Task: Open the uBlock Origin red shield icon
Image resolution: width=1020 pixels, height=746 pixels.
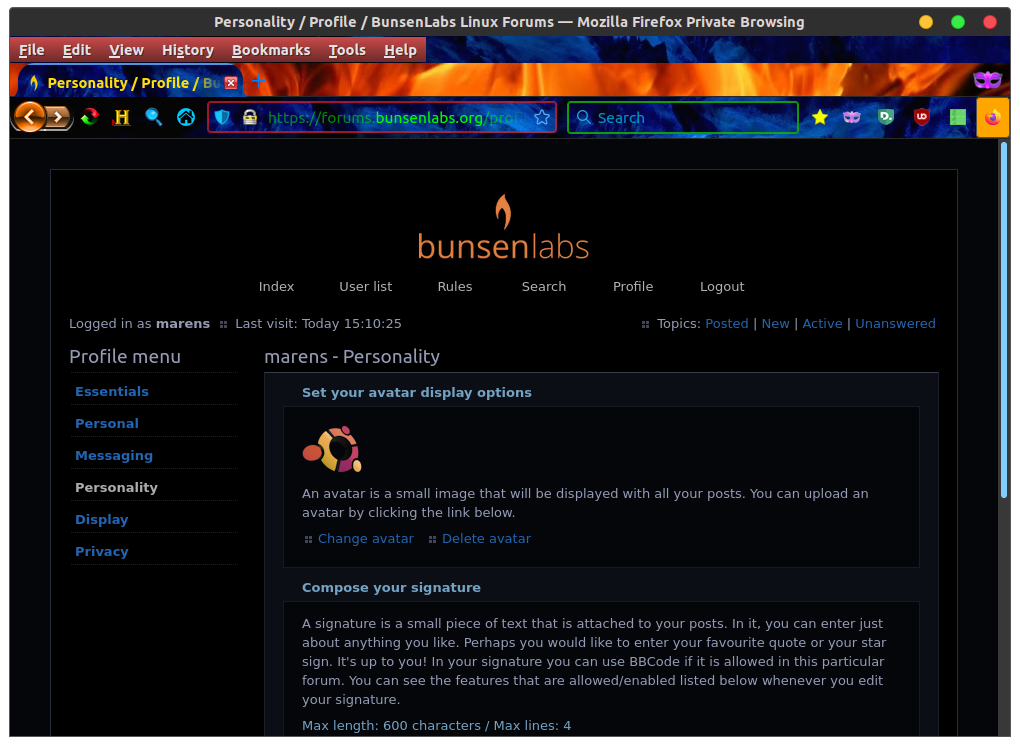Action: click(x=921, y=117)
